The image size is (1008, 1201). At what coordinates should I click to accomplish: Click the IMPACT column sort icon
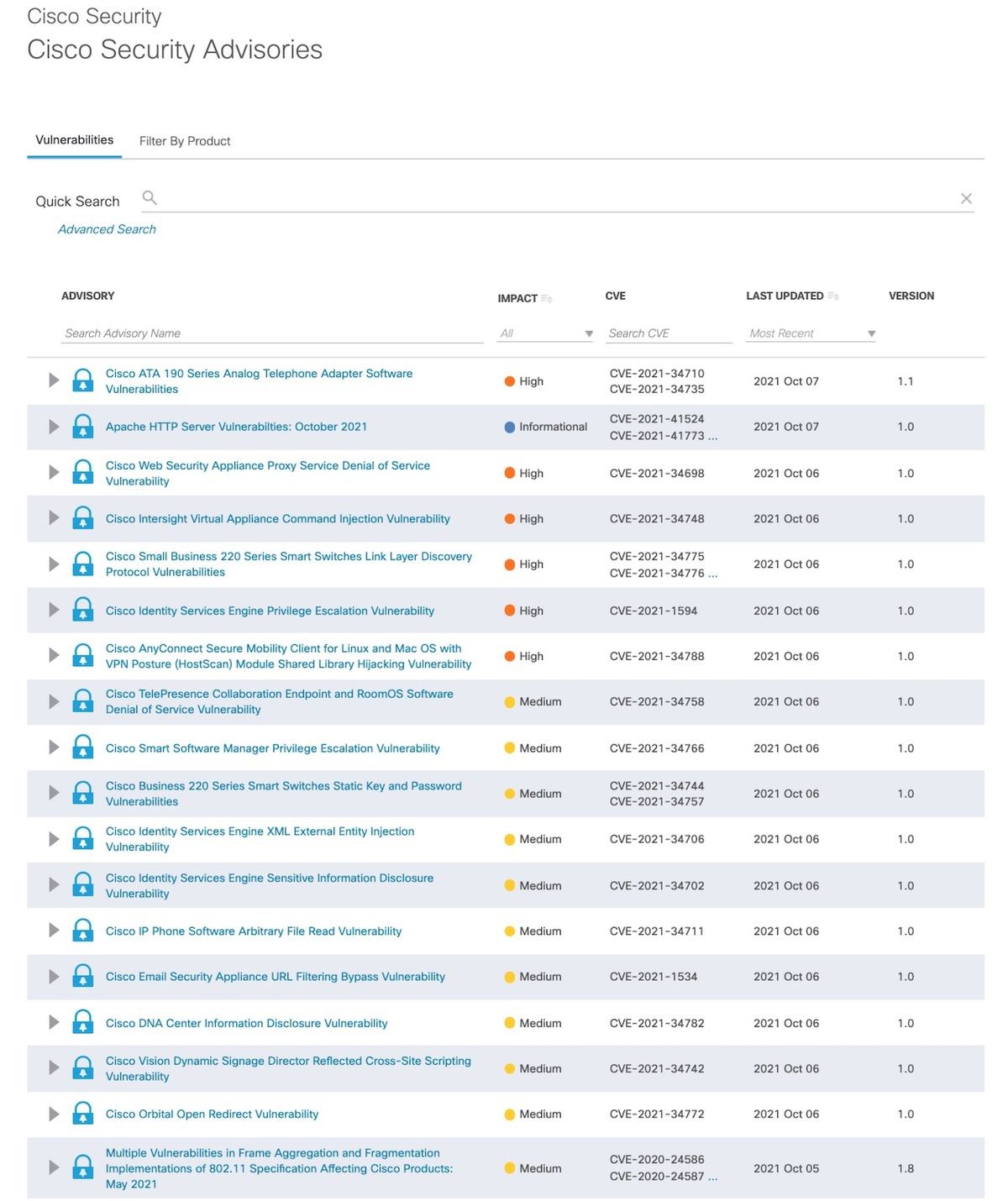[546, 298]
